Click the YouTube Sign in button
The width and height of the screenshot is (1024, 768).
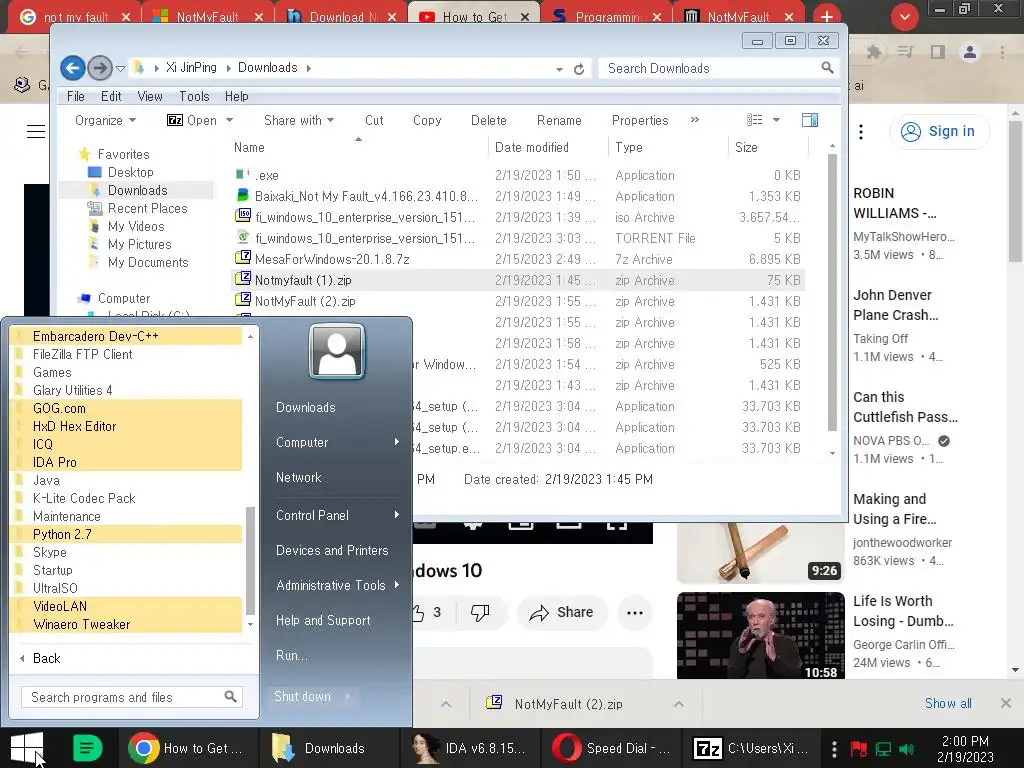[x=939, y=131]
